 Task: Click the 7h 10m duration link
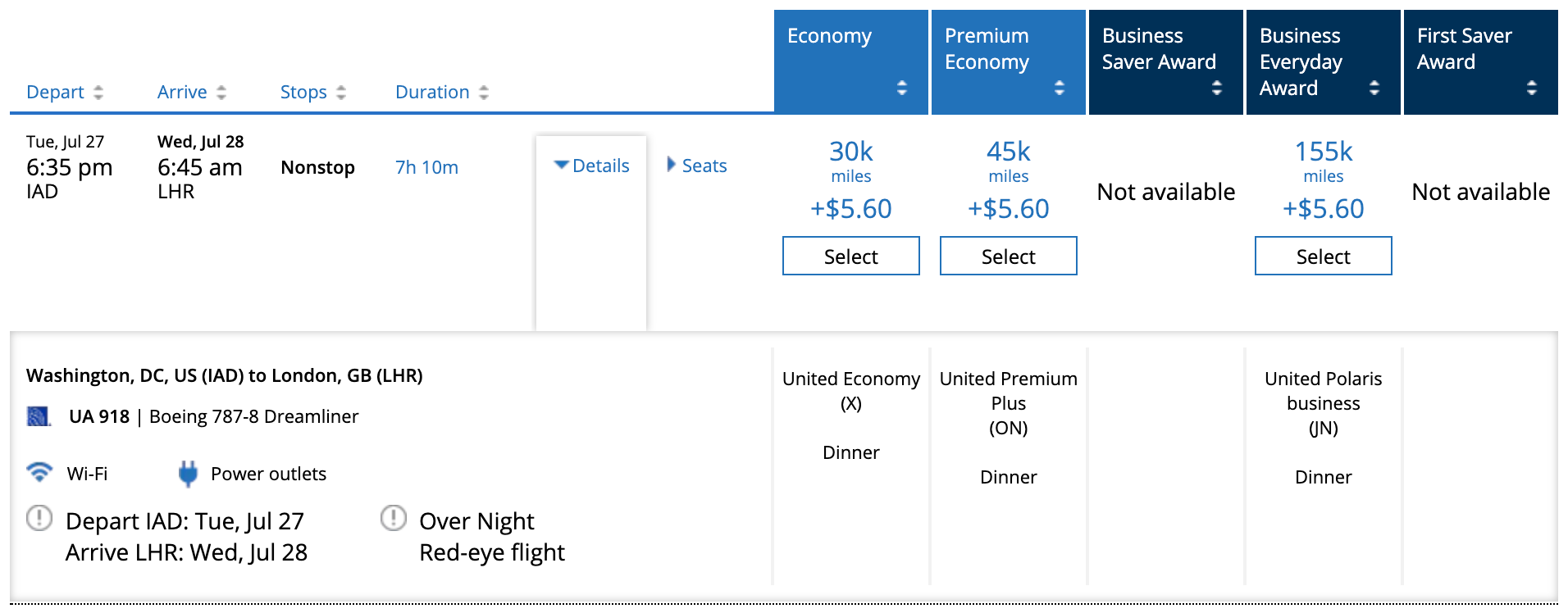pyautogui.click(x=426, y=166)
